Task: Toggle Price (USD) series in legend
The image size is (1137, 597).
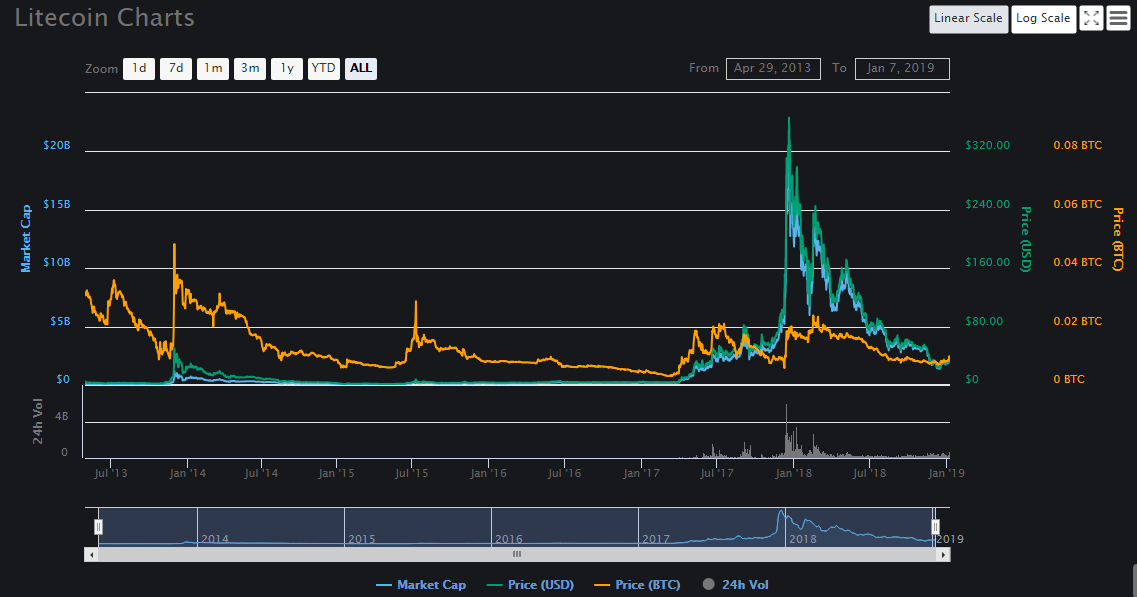Action: (536, 585)
